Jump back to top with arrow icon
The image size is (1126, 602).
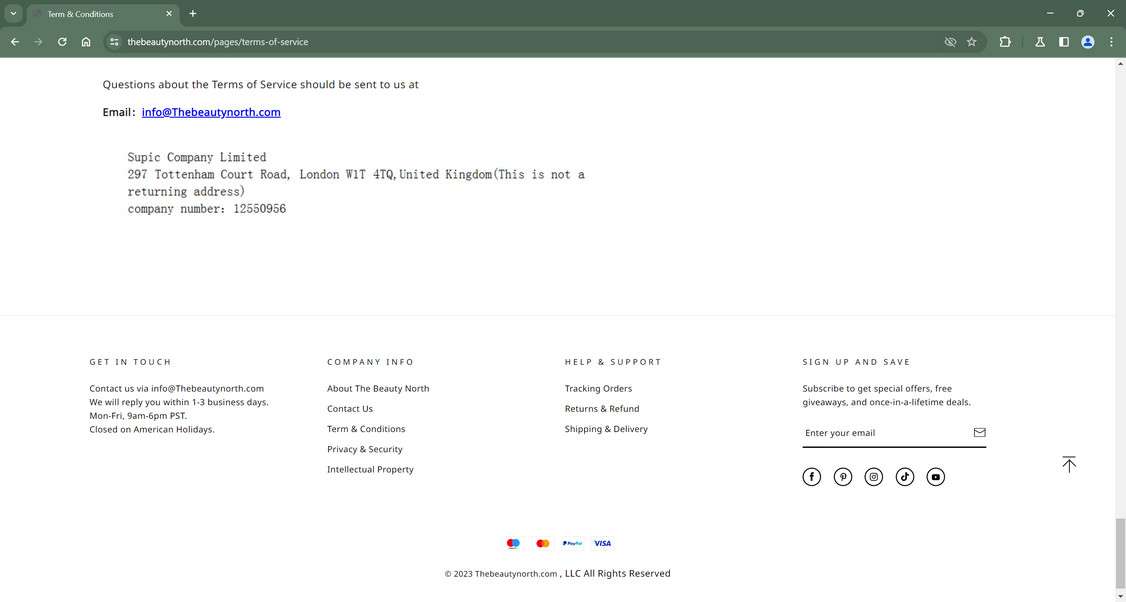coord(1069,464)
